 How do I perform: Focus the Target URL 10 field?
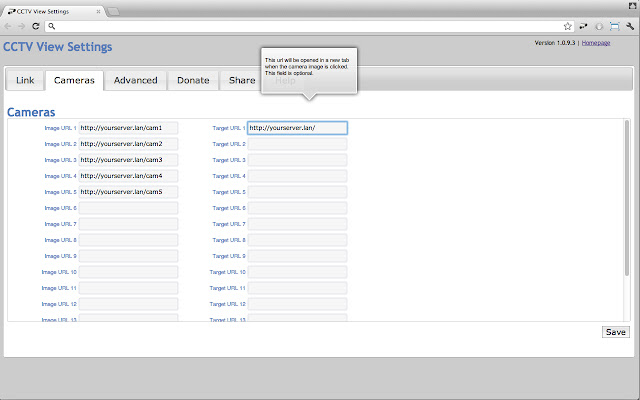coord(298,272)
